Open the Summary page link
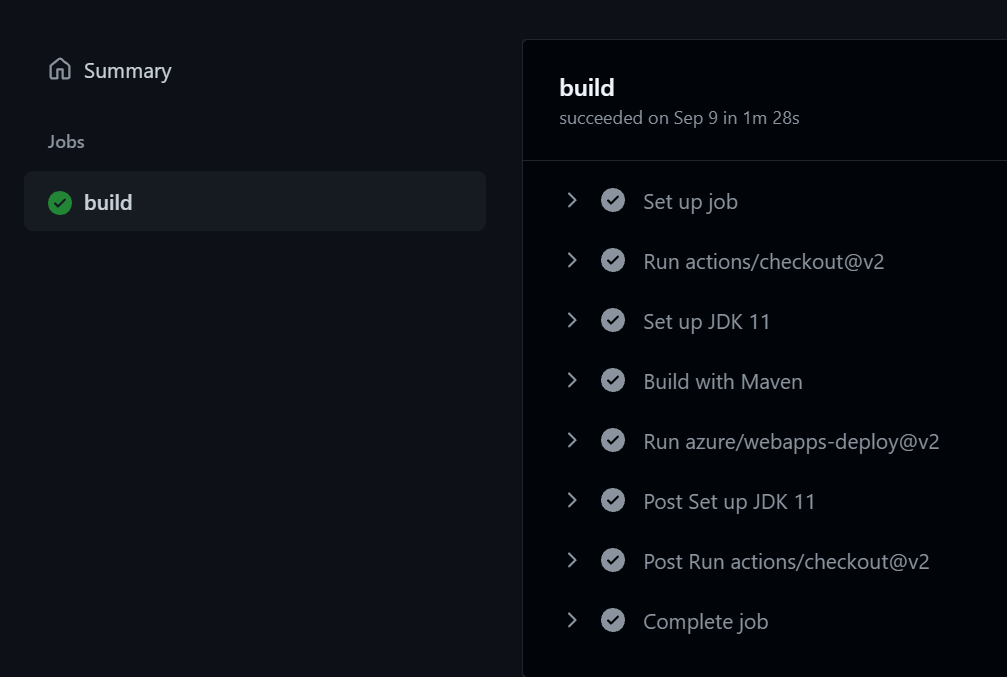The image size is (1007, 677). 127,71
